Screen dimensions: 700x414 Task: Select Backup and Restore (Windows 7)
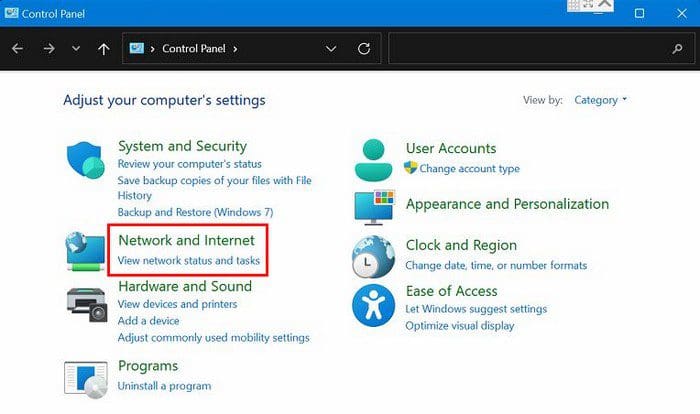tap(195, 212)
